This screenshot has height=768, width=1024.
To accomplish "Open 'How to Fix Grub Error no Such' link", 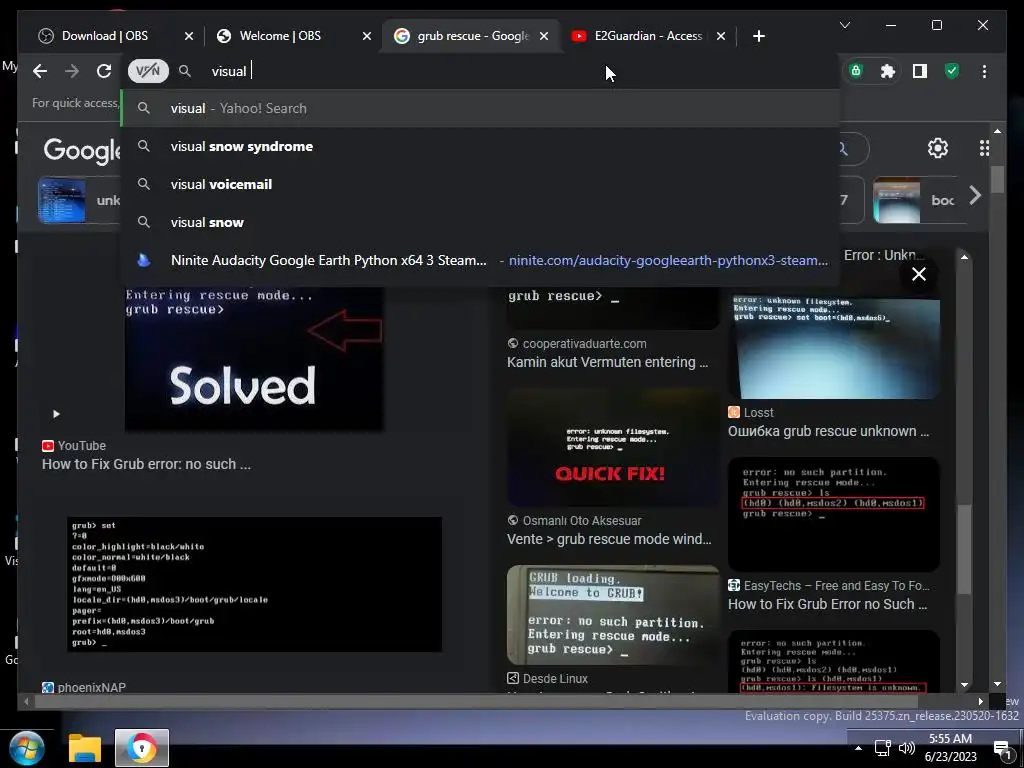I will tap(827, 604).
